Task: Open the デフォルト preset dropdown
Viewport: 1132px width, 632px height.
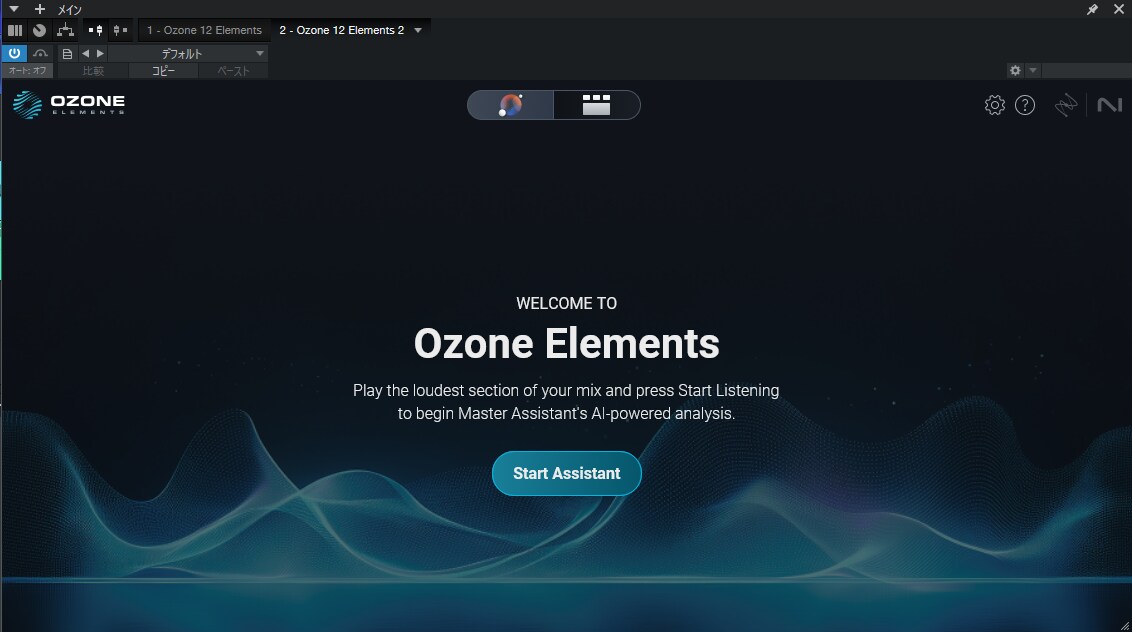Action: (188, 53)
